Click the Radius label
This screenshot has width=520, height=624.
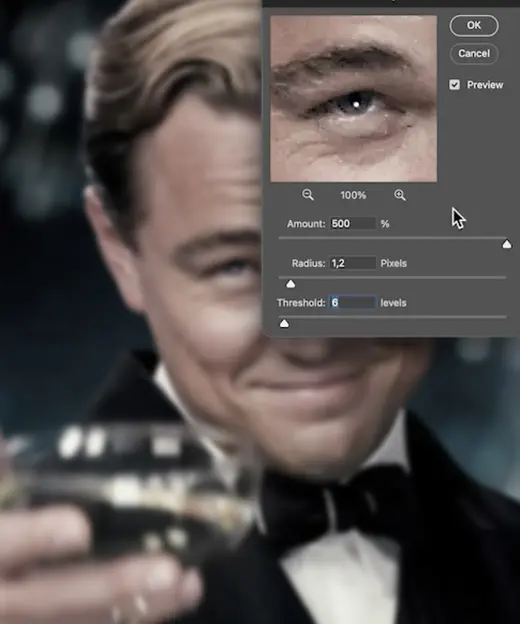coord(308,263)
